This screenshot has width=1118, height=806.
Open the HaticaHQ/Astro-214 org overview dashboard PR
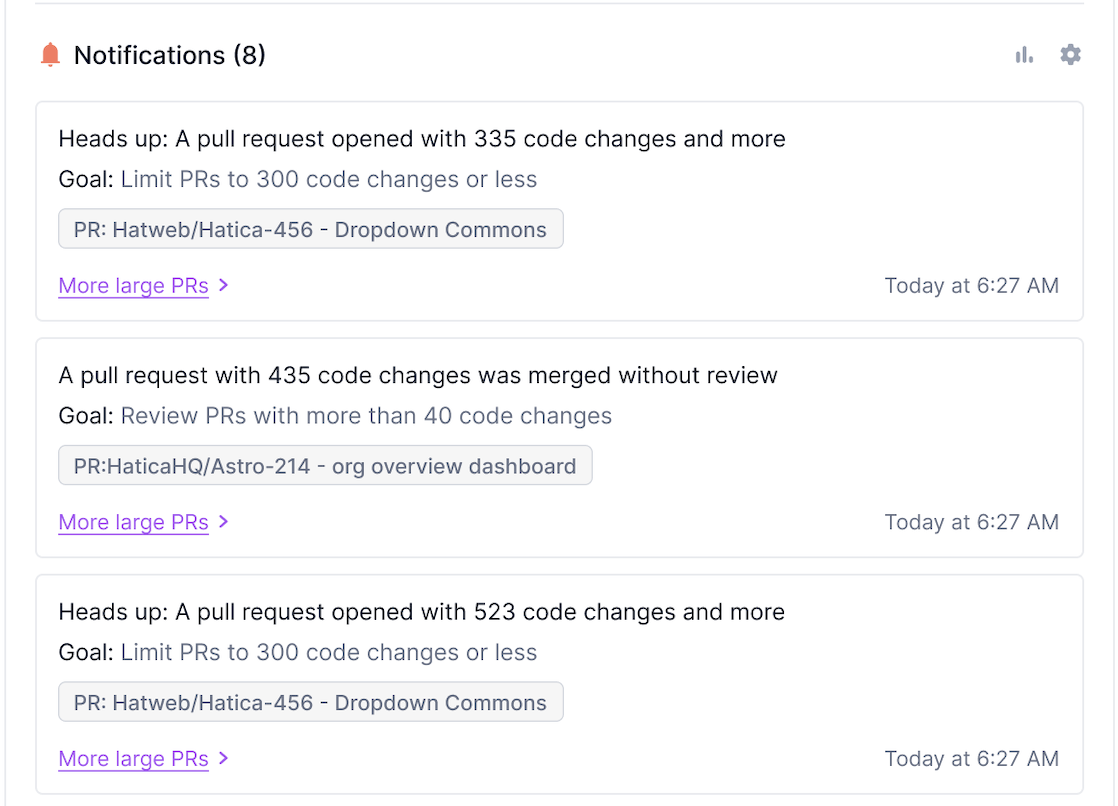325,466
